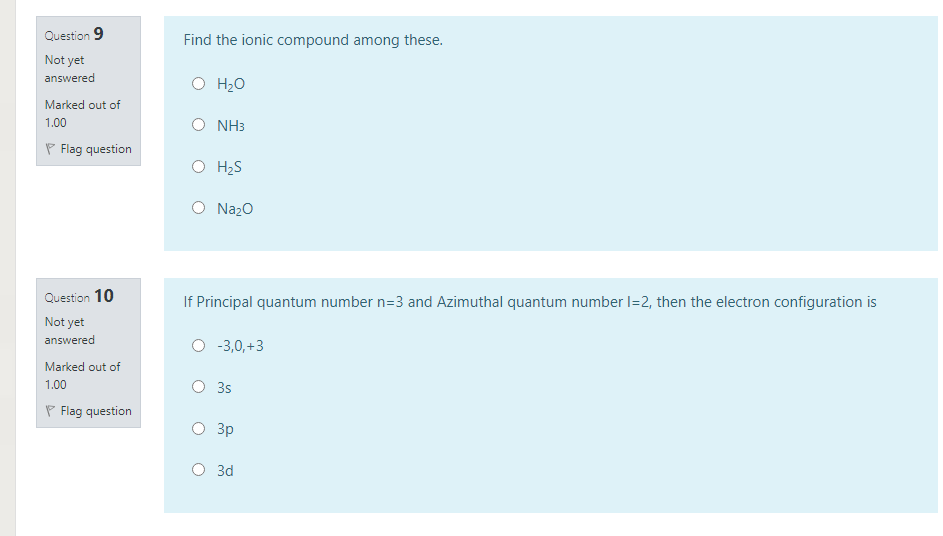Click the NH3 answer label text

pyautogui.click(x=231, y=126)
